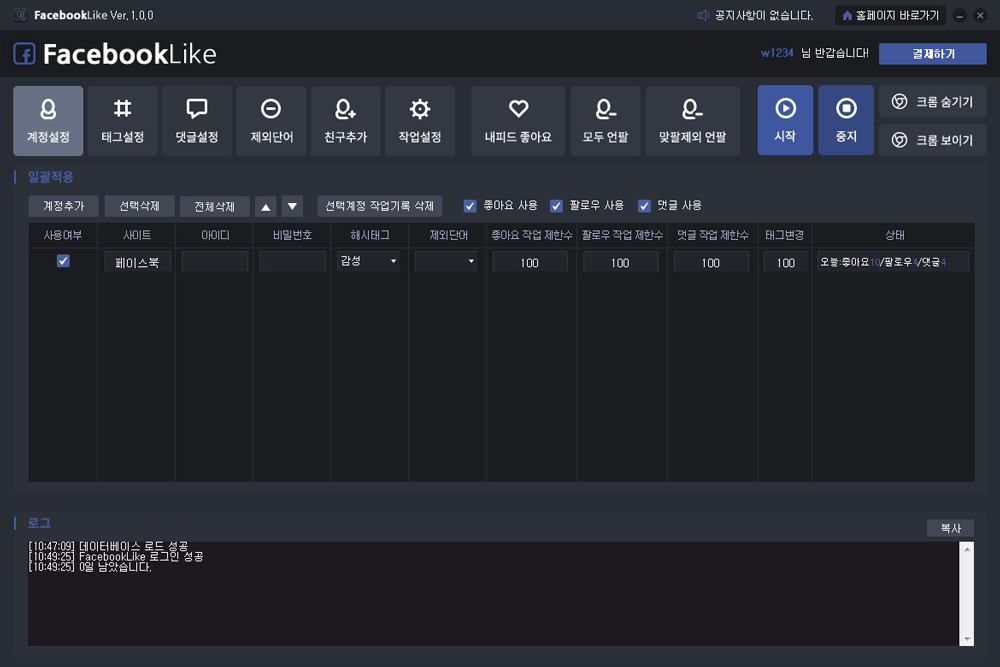The width and height of the screenshot is (1000, 667).
Task: Open the 댓글설정 comment settings icon
Action: (x=196, y=110)
